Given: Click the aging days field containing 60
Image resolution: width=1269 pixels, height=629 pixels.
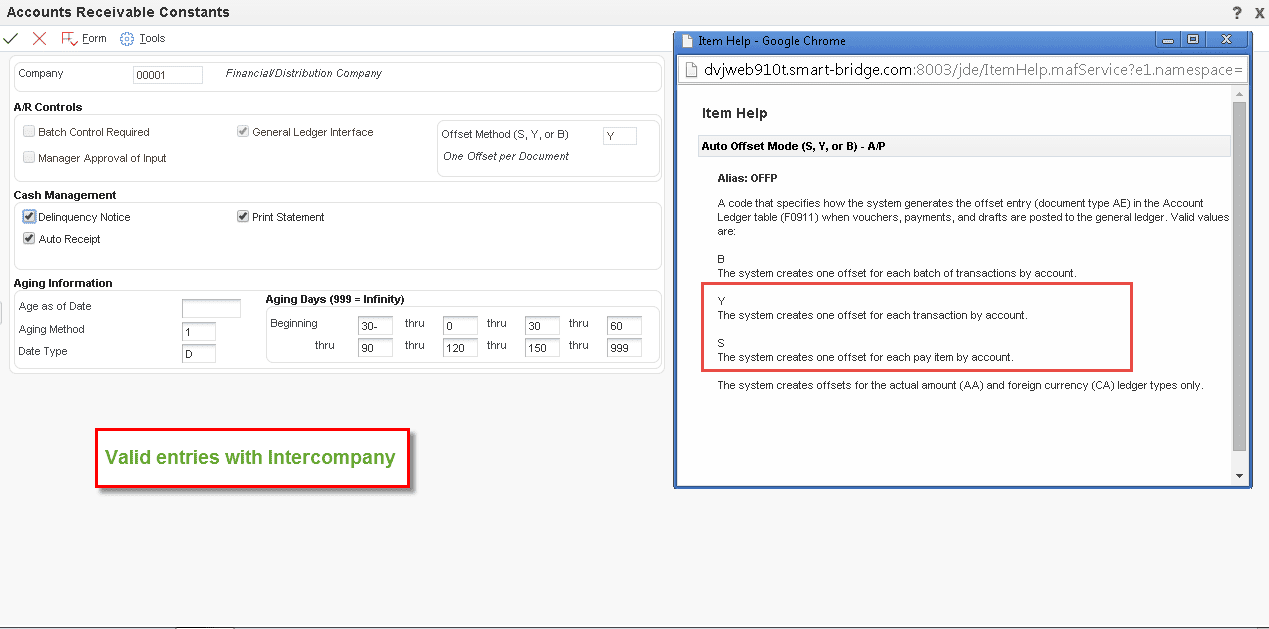Looking at the screenshot, I should (x=624, y=326).
